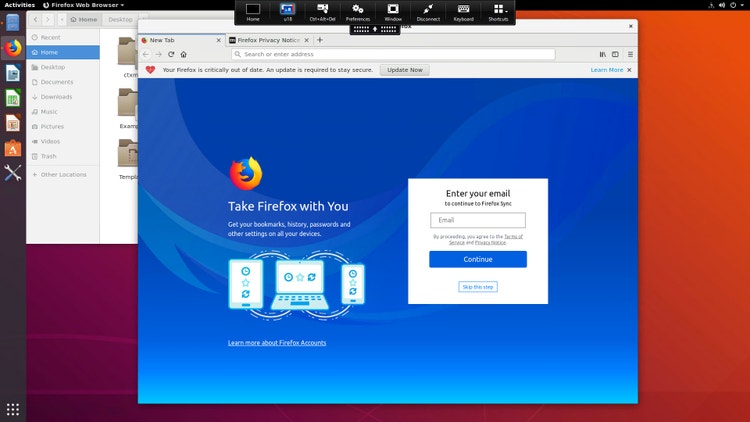
Task: Click Skip this step
Action: 478,287
